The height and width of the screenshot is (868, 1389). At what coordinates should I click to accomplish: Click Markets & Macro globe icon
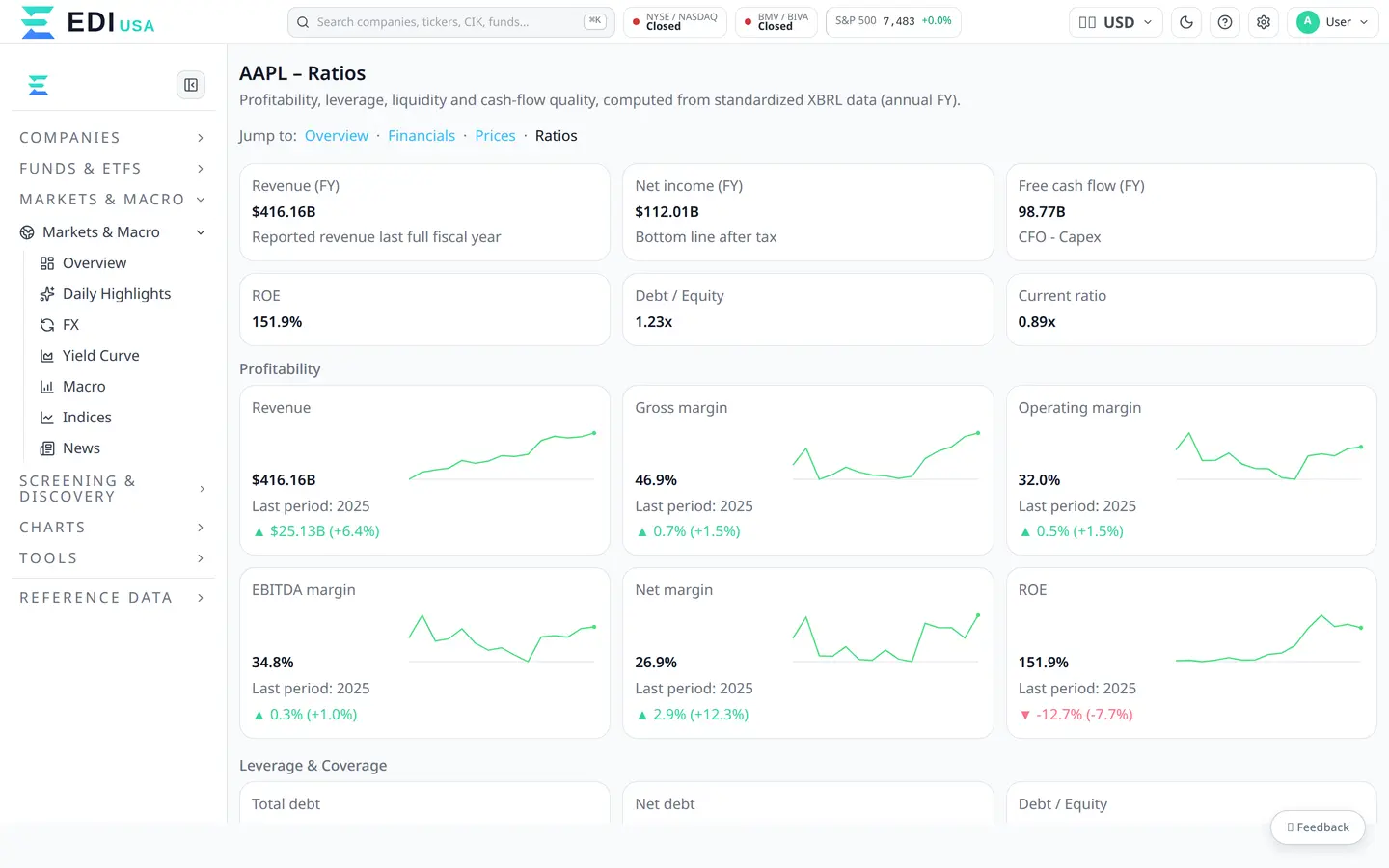coord(27,232)
